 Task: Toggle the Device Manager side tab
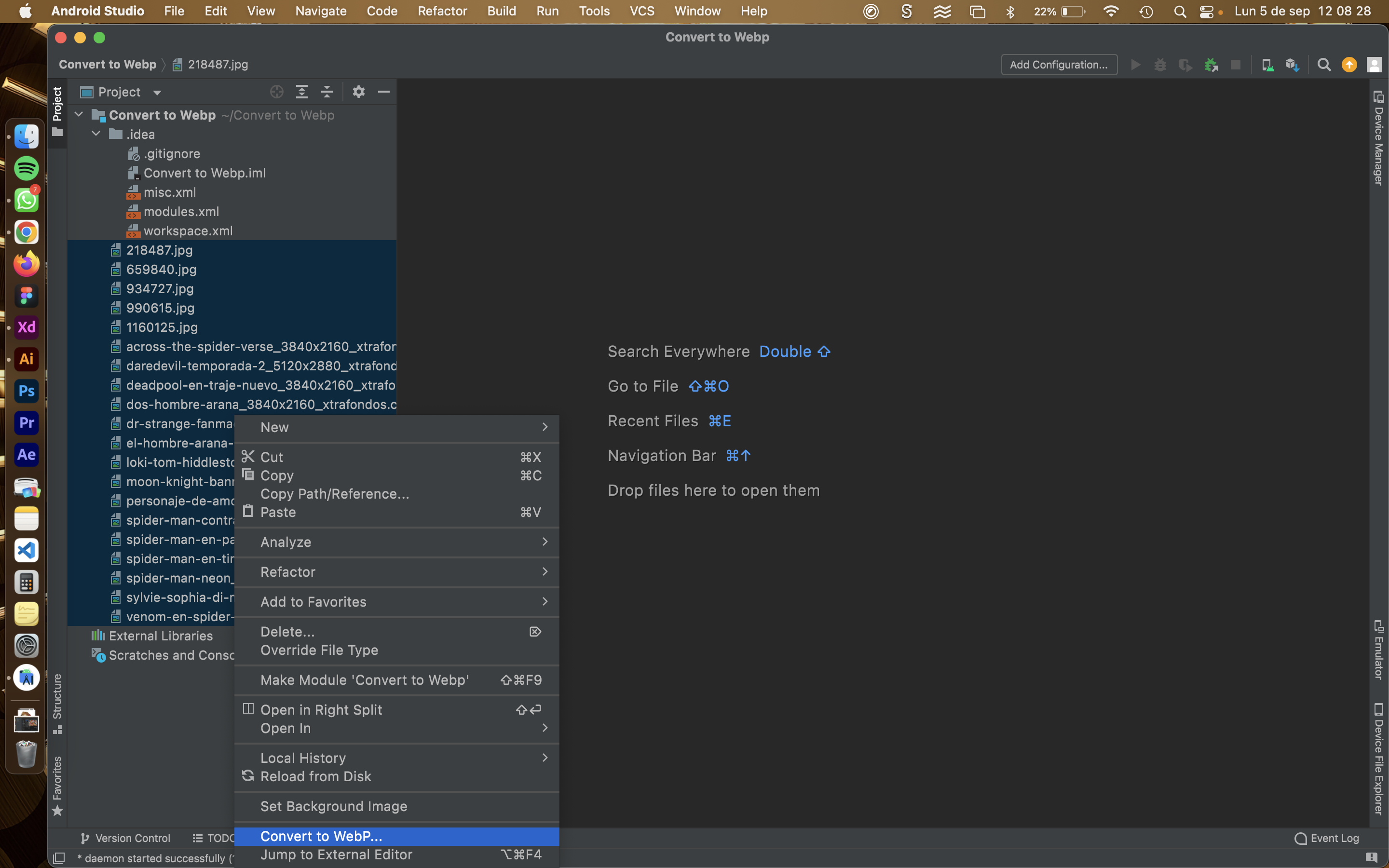(x=1379, y=138)
